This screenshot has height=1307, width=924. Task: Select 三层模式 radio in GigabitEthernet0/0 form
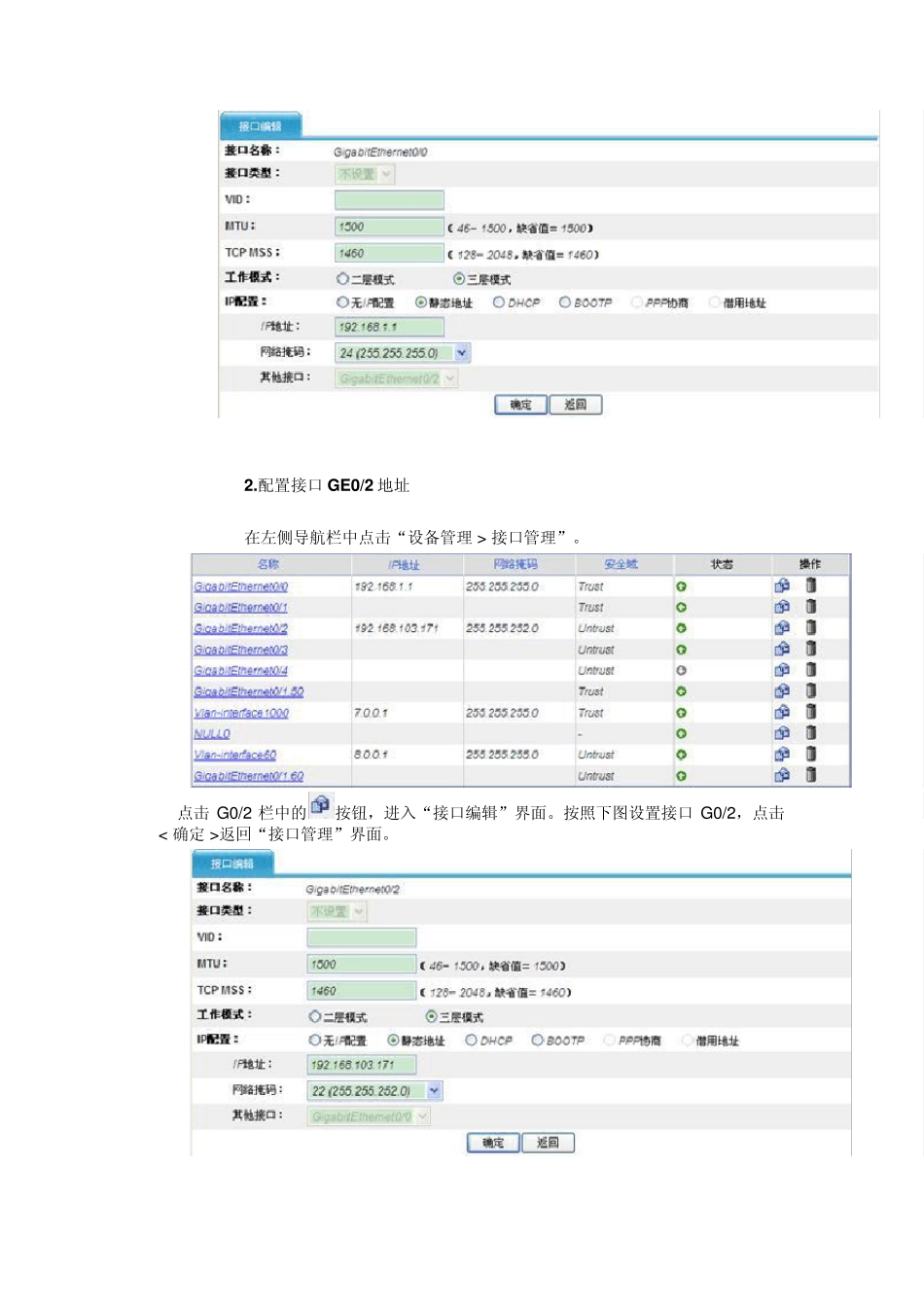pos(459,279)
